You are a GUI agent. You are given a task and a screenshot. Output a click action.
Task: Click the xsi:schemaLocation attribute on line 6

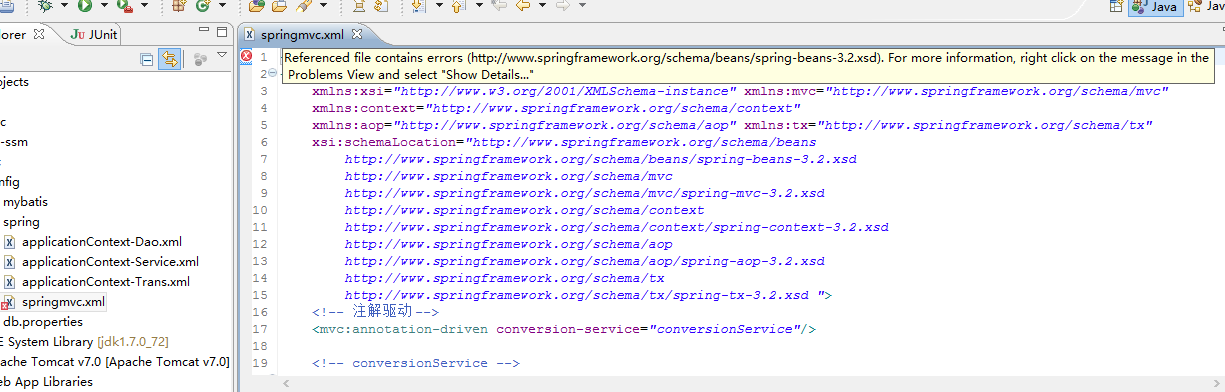coord(564,142)
